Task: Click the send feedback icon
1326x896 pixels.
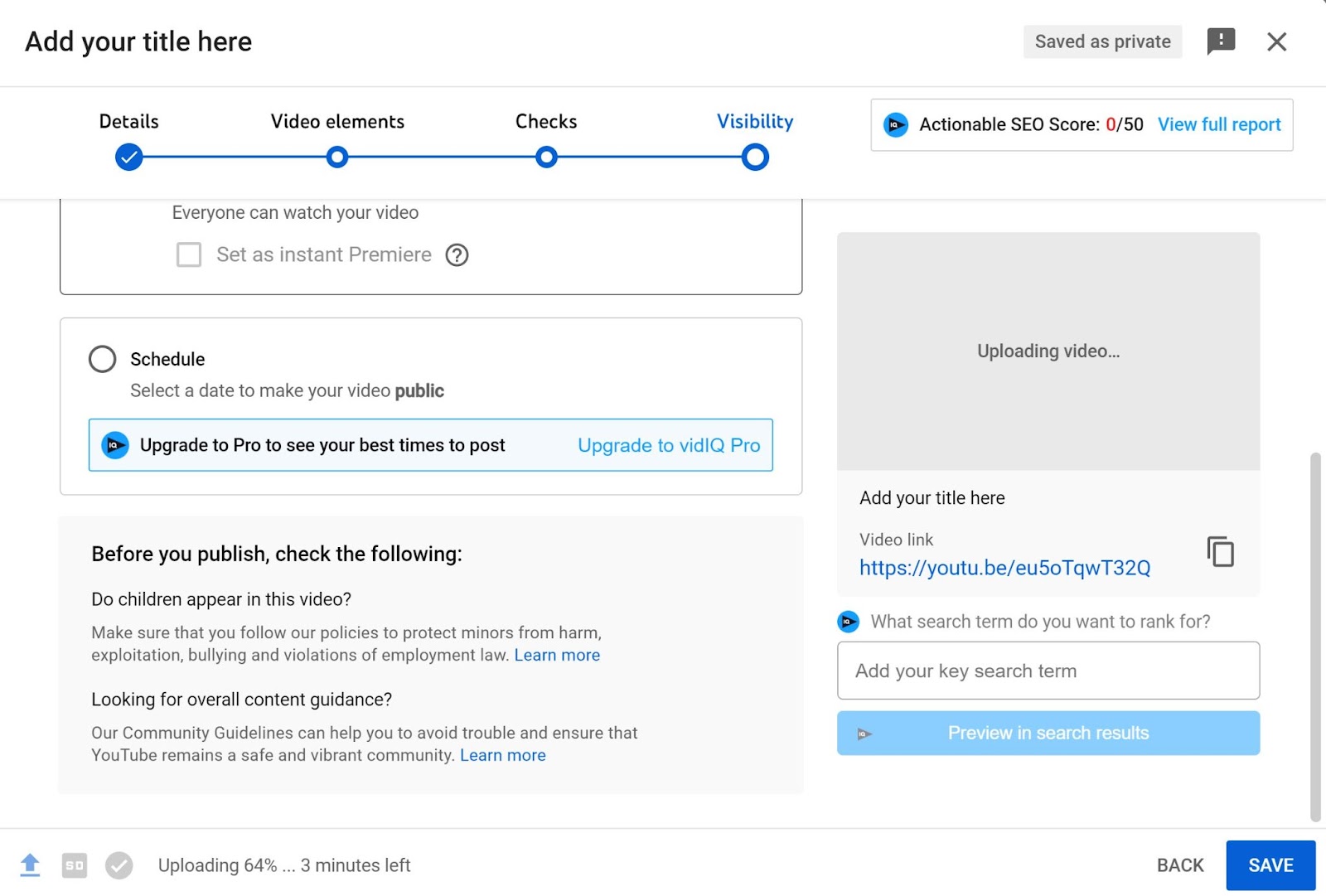Action: [x=1221, y=41]
